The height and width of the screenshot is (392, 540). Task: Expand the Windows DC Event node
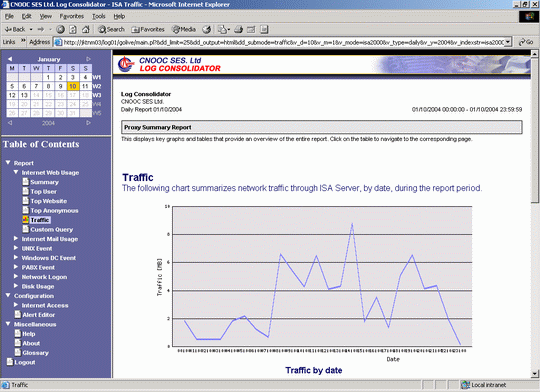tap(16, 257)
